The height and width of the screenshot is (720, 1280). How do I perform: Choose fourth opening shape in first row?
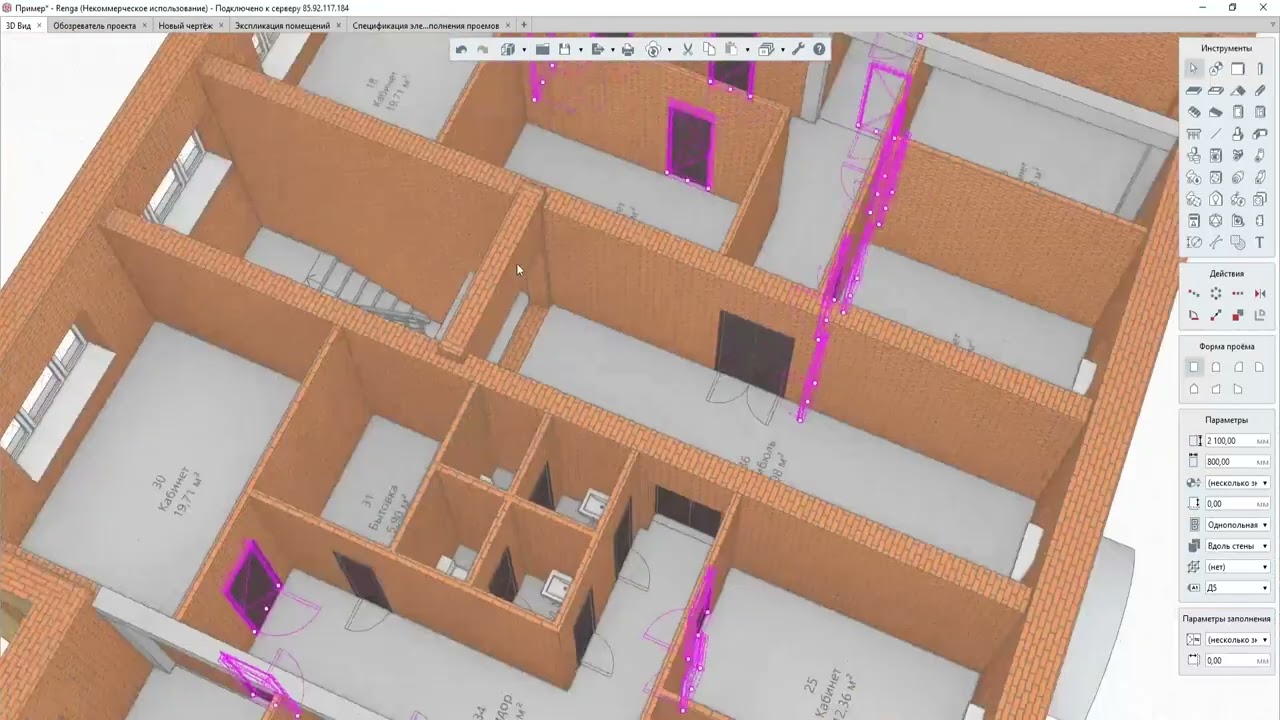1260,367
